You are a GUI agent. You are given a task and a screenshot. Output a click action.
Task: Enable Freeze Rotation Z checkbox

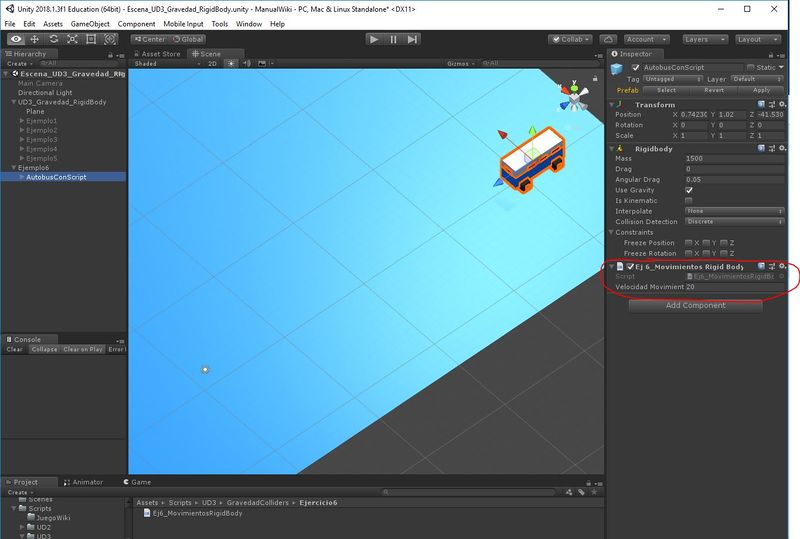point(723,253)
